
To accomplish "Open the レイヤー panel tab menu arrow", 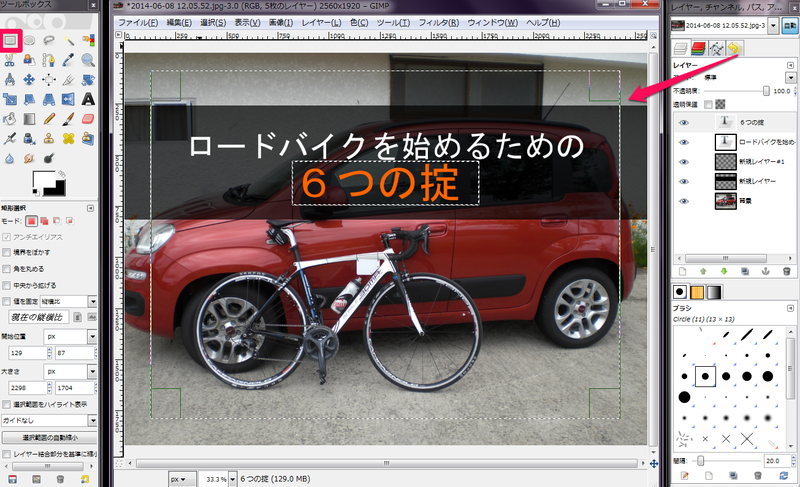I will pos(790,65).
